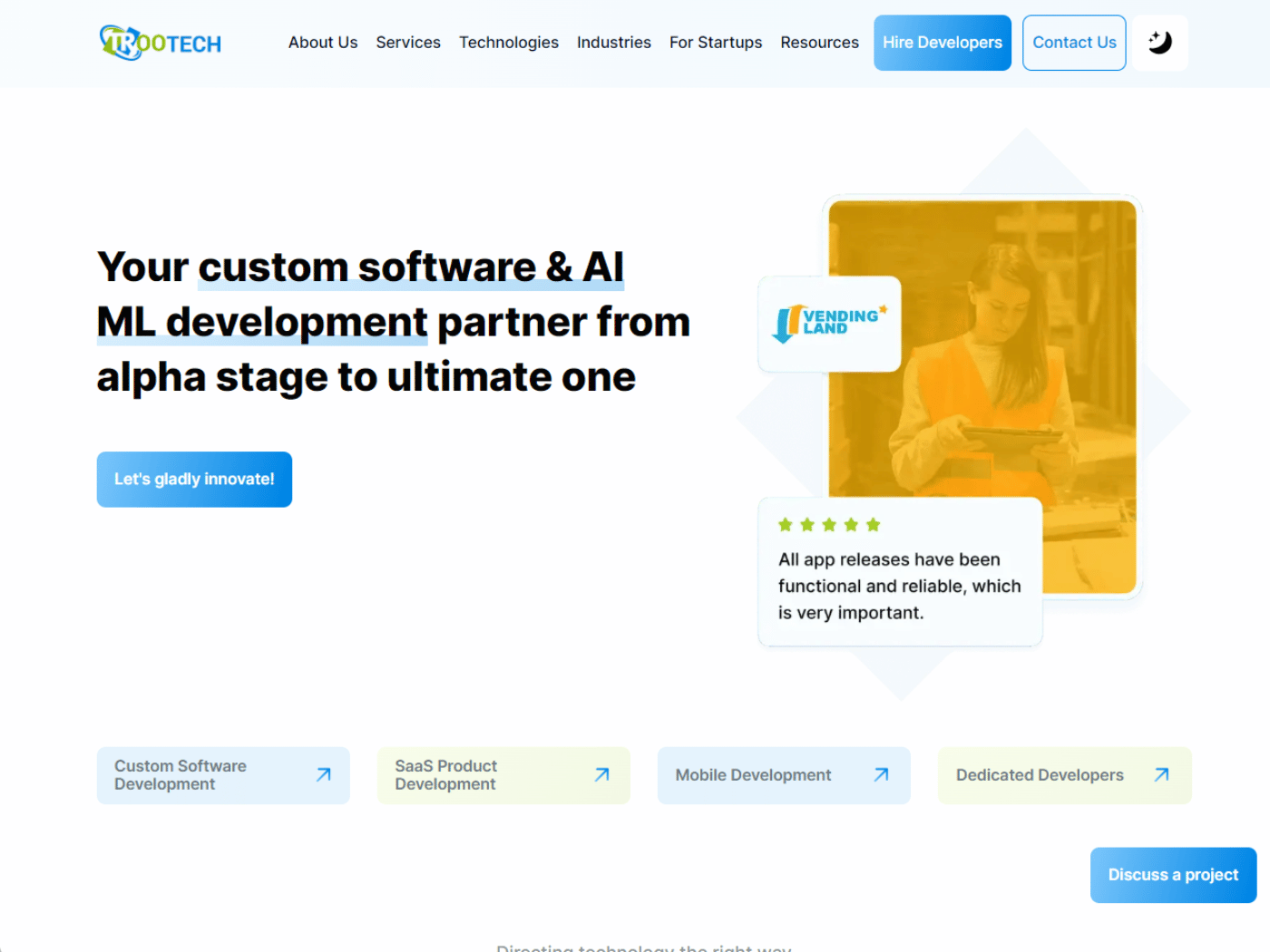Click the TRooTech logo
This screenshot has height=952, width=1270.
[x=161, y=43]
